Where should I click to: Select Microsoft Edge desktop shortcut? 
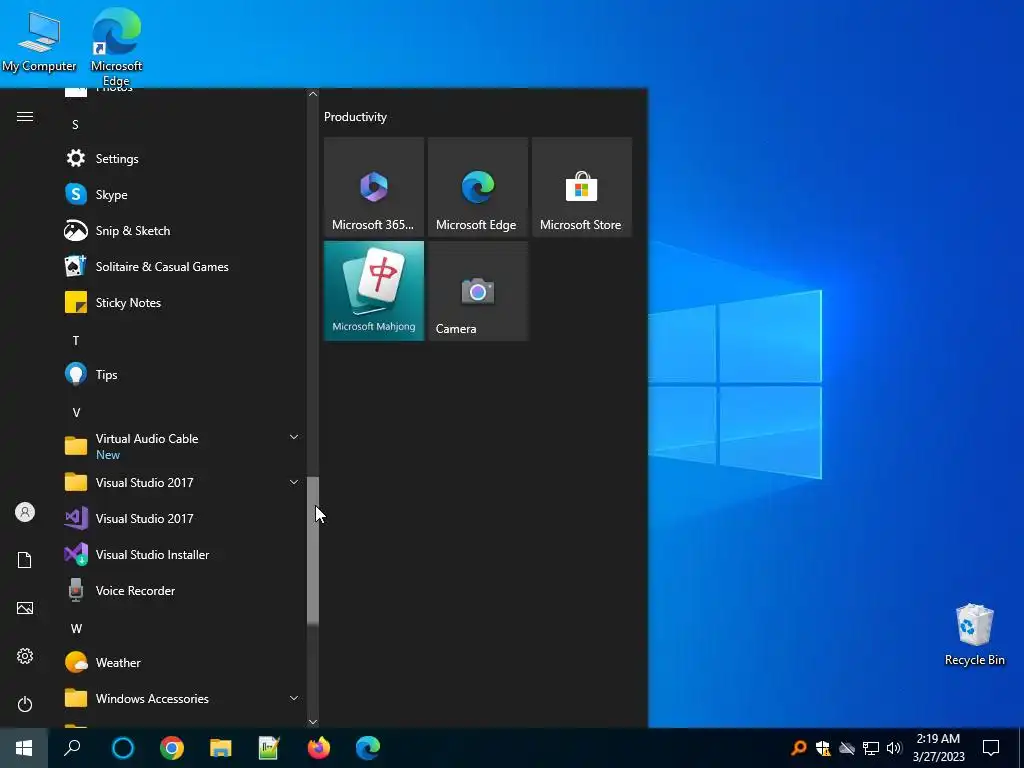tap(116, 47)
